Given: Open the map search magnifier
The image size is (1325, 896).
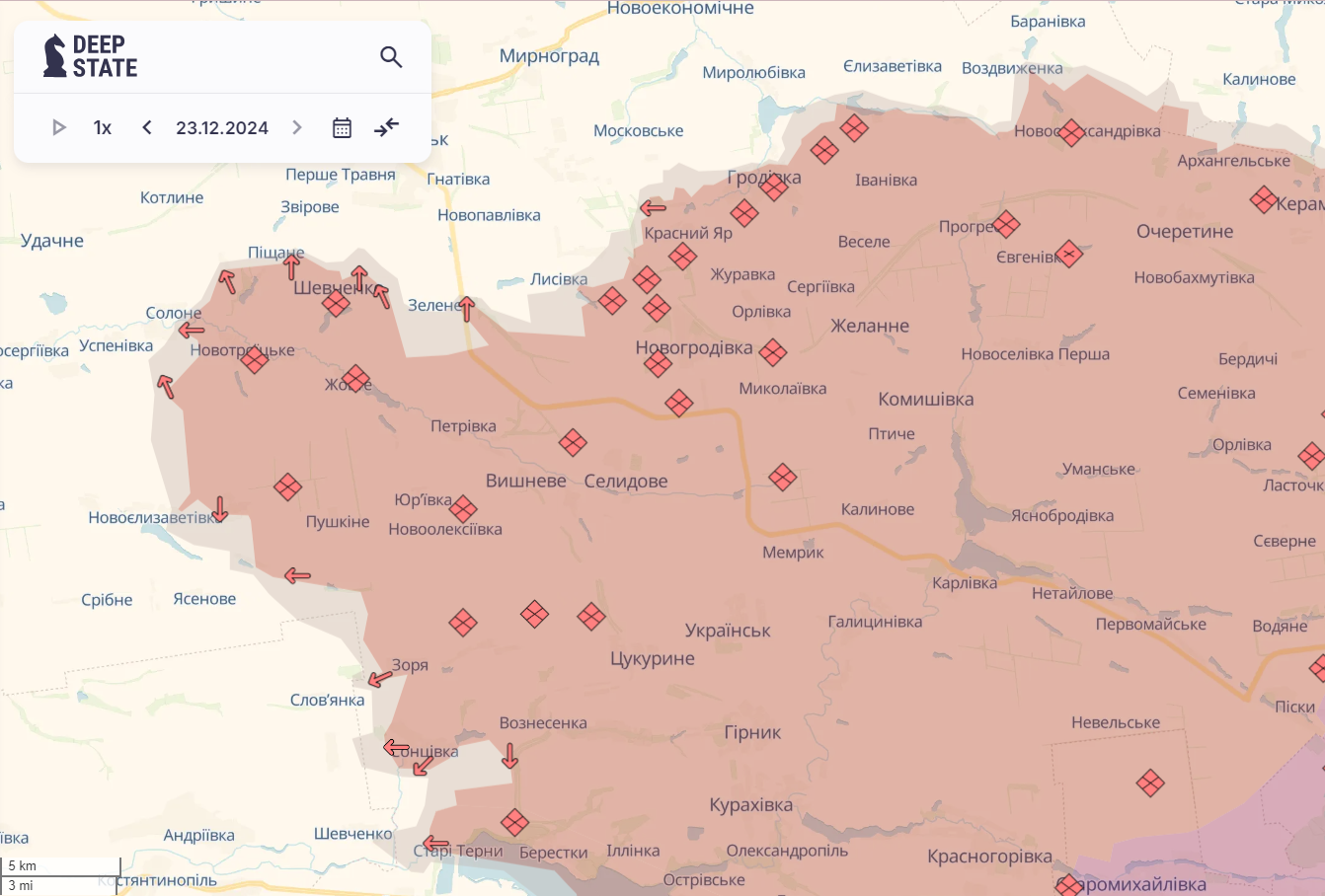Looking at the screenshot, I should tap(391, 57).
